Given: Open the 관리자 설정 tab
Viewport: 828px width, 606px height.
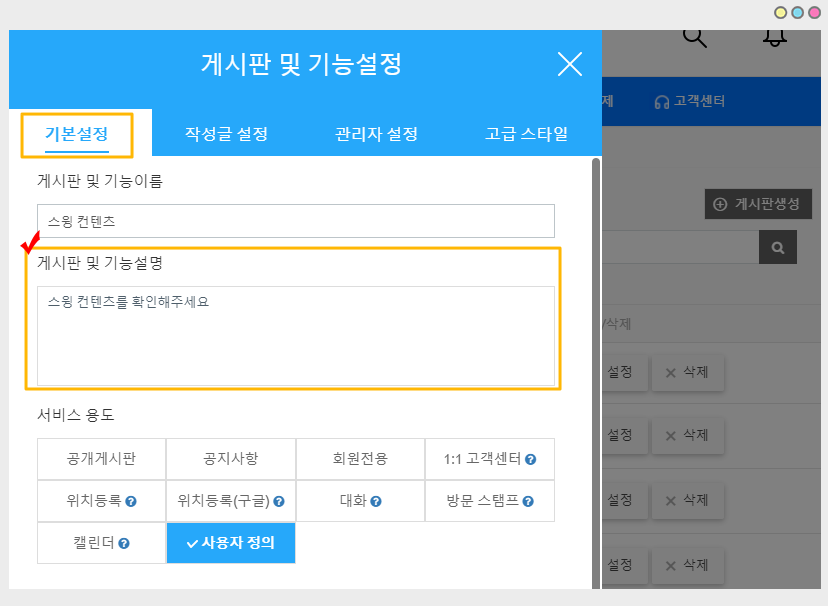Looking at the screenshot, I should tap(376, 134).
